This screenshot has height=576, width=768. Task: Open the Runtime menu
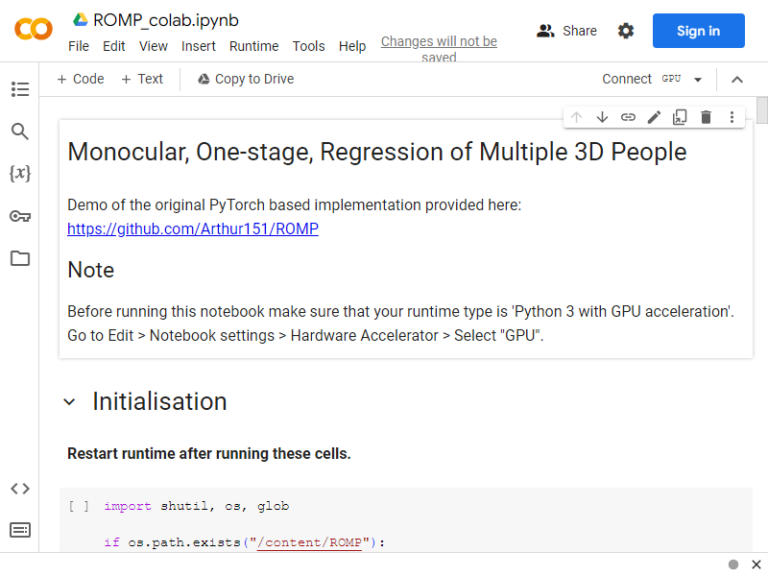(254, 46)
